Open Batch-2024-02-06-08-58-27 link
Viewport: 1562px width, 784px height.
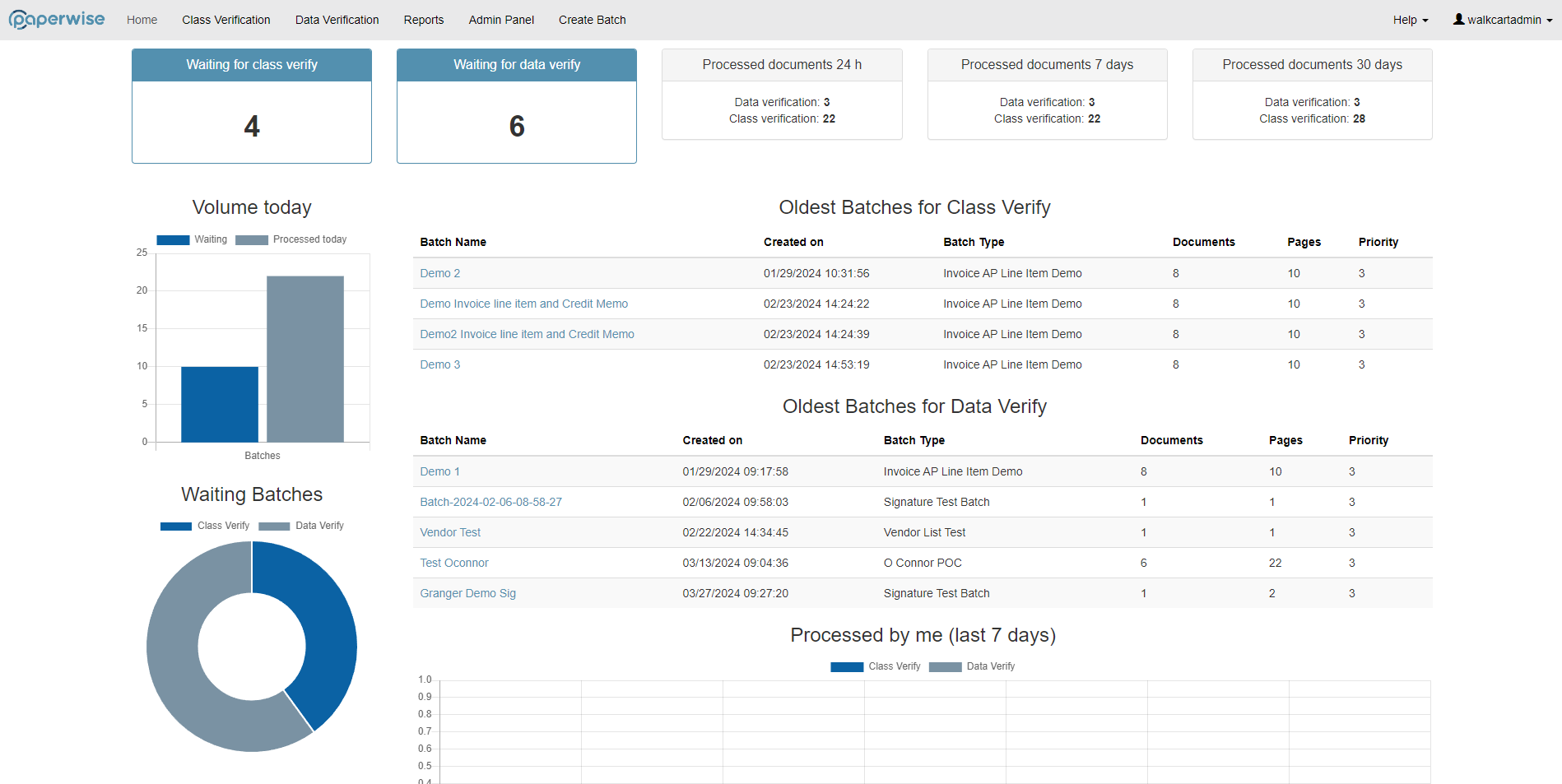(491, 502)
